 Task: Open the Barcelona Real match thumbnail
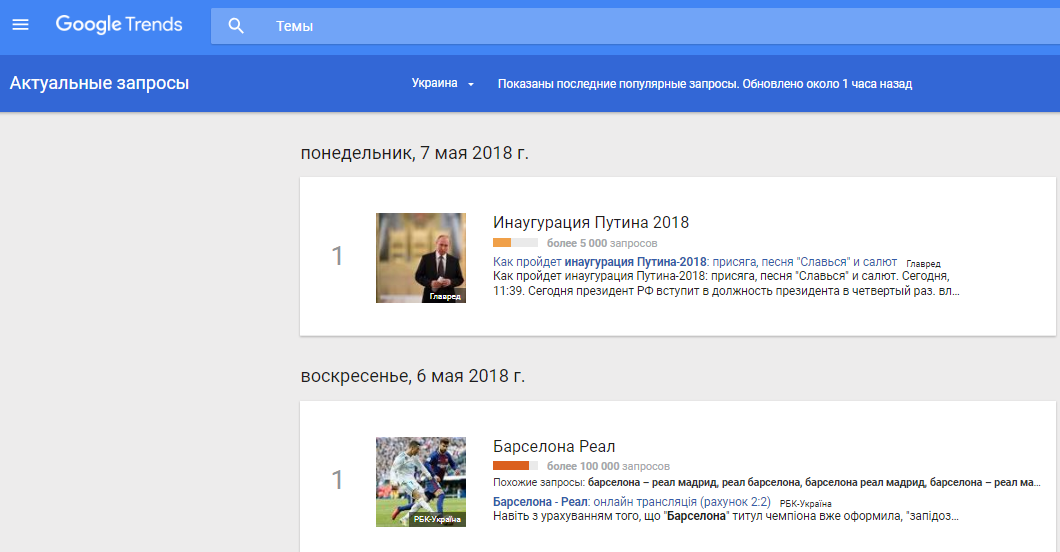point(420,482)
